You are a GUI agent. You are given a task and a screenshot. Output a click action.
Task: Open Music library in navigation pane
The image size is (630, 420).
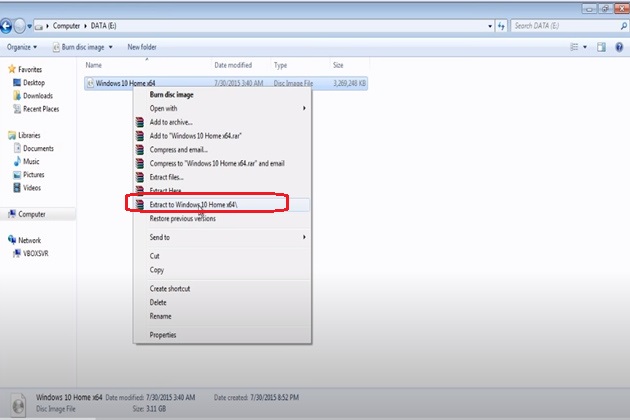pyautogui.click(x=31, y=162)
